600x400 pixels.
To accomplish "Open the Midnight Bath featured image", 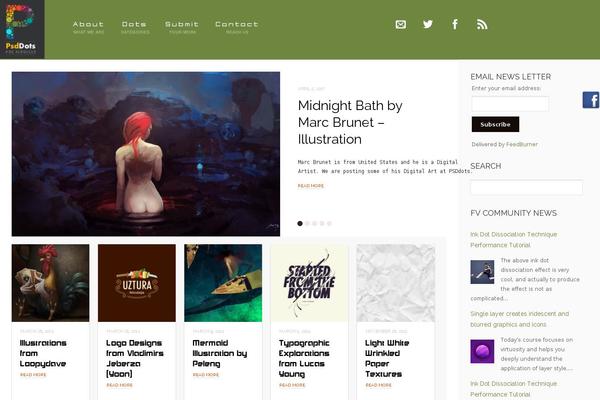I will point(146,154).
